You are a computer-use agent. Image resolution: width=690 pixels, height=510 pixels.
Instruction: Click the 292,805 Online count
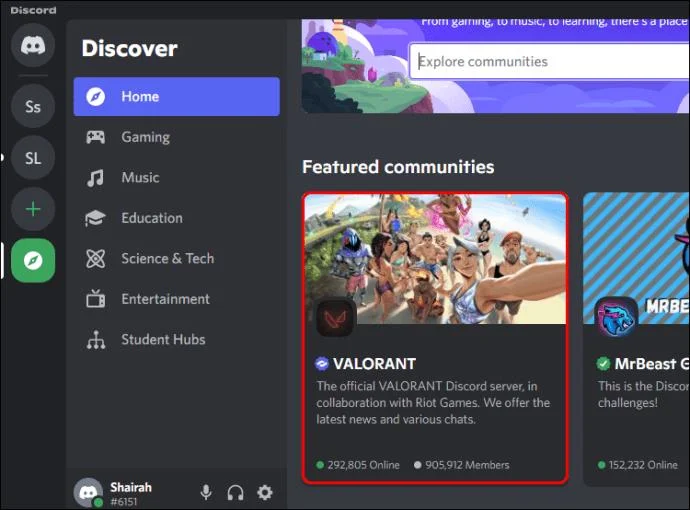pos(358,465)
